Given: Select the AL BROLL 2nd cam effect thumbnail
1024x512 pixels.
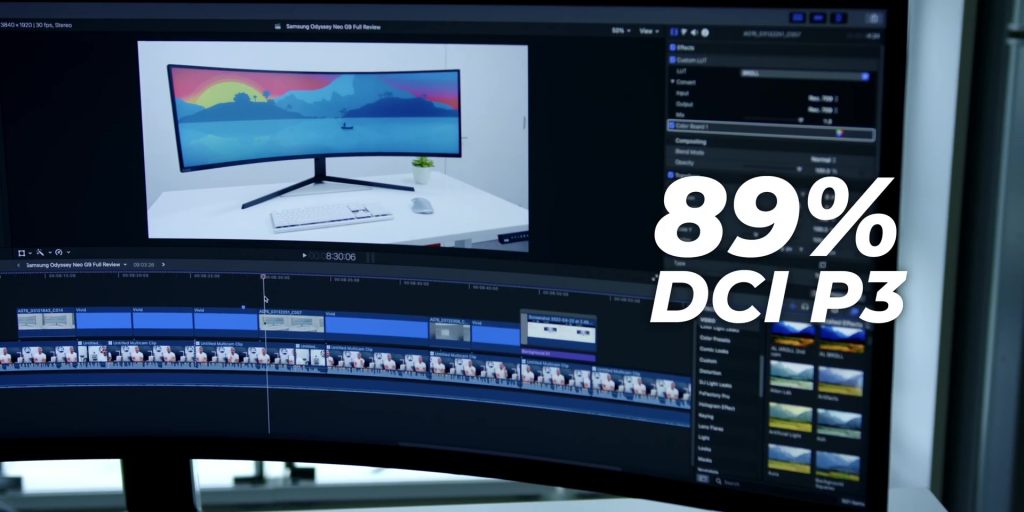Looking at the screenshot, I should click(793, 335).
